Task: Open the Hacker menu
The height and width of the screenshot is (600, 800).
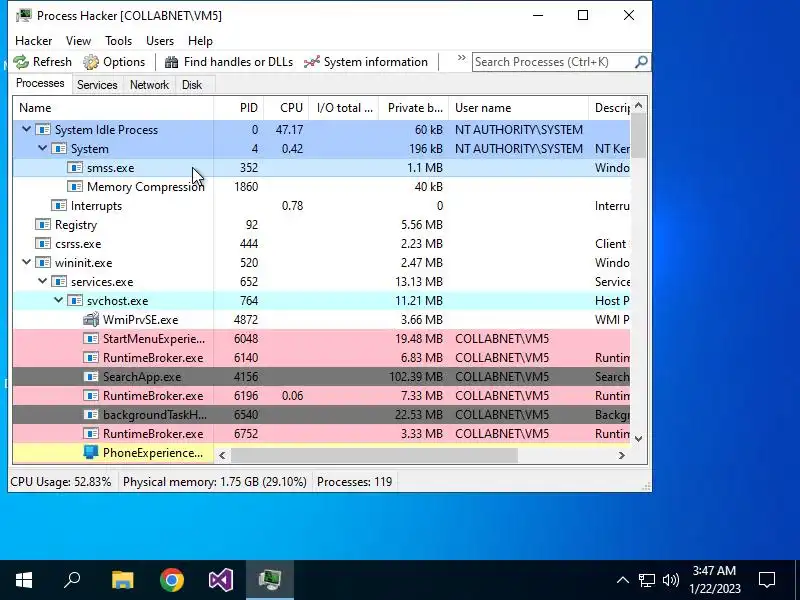Action: pos(34,41)
